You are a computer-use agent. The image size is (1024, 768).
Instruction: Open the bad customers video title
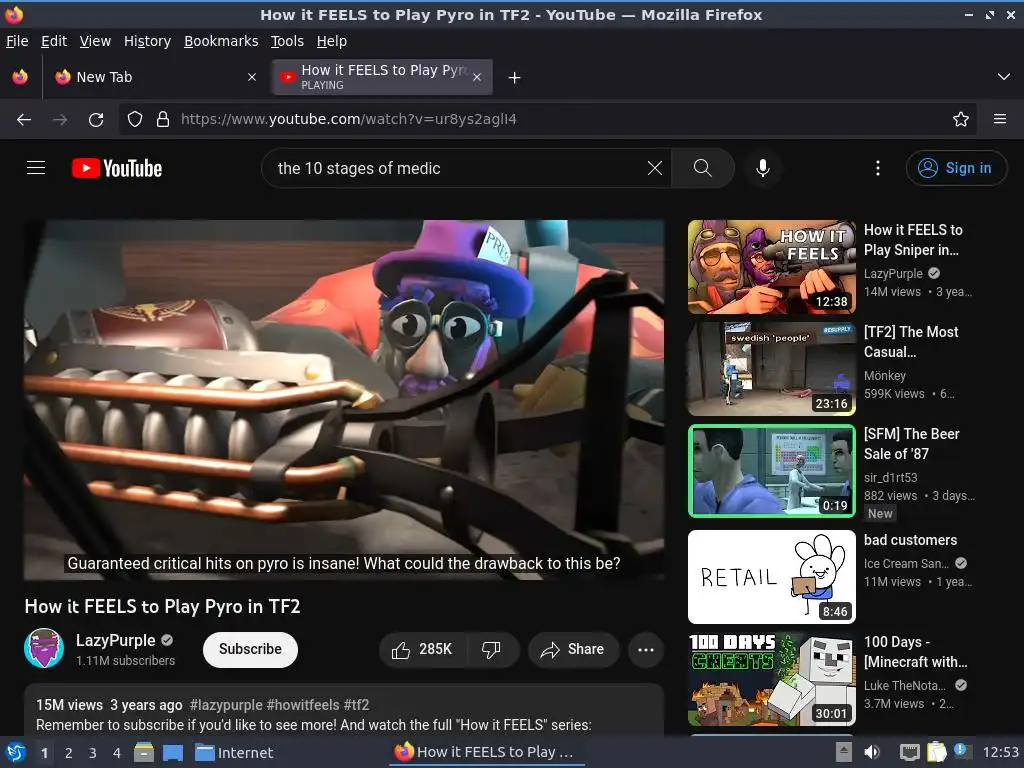coord(910,540)
